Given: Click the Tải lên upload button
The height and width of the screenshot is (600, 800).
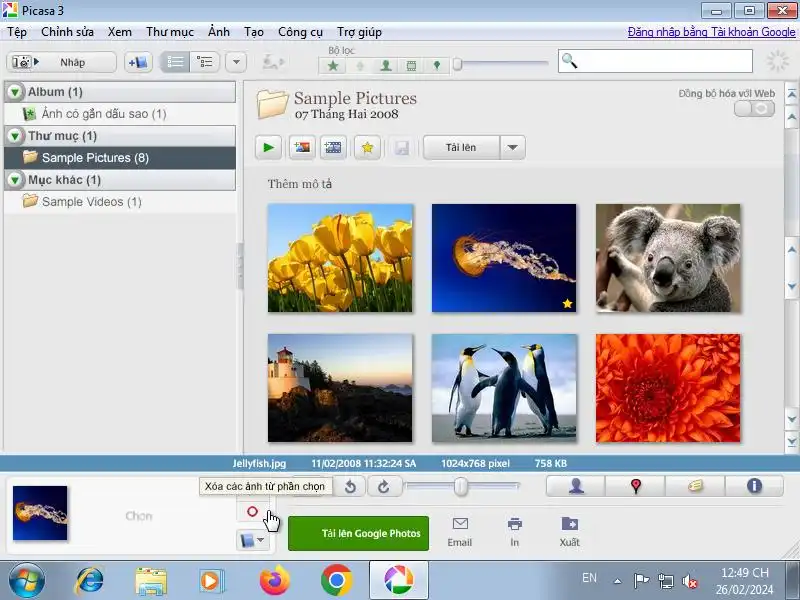Looking at the screenshot, I should tap(461, 147).
